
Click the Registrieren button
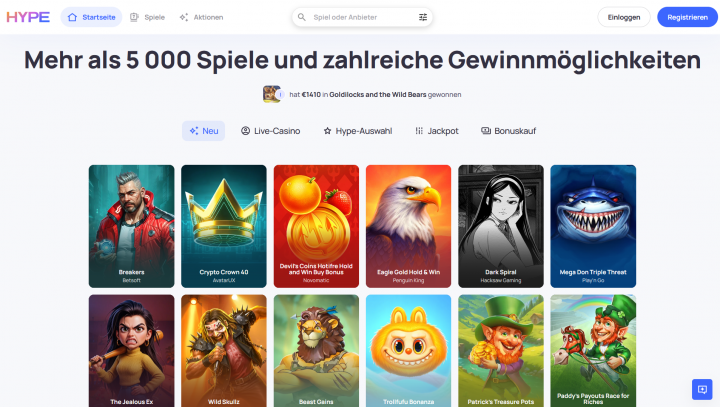tap(687, 17)
